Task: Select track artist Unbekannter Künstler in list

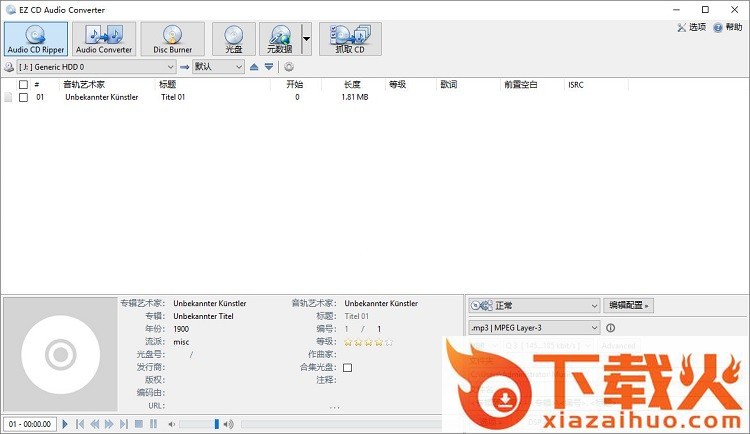Action: (x=101, y=97)
